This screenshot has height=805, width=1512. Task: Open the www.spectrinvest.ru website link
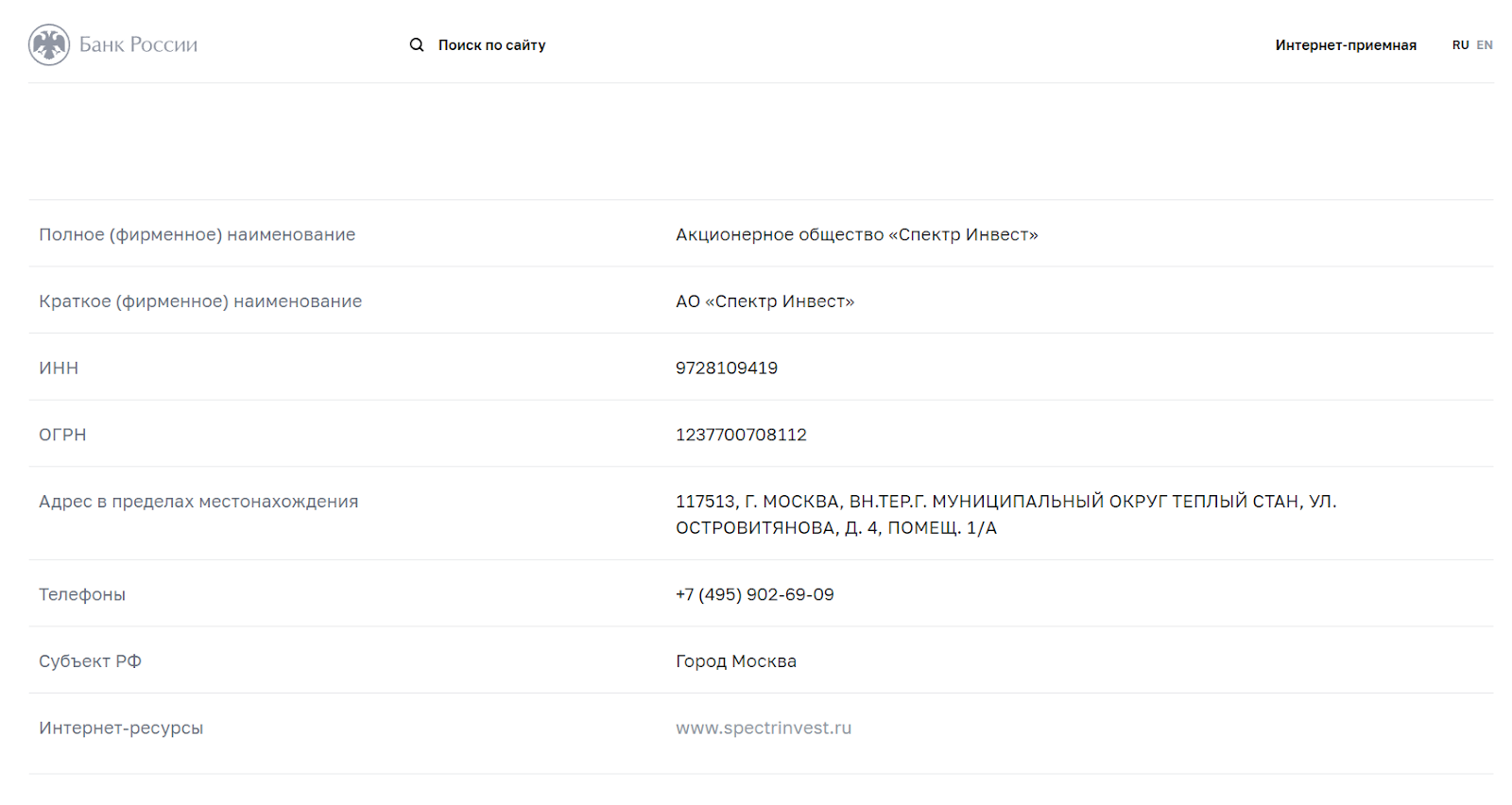(x=764, y=728)
